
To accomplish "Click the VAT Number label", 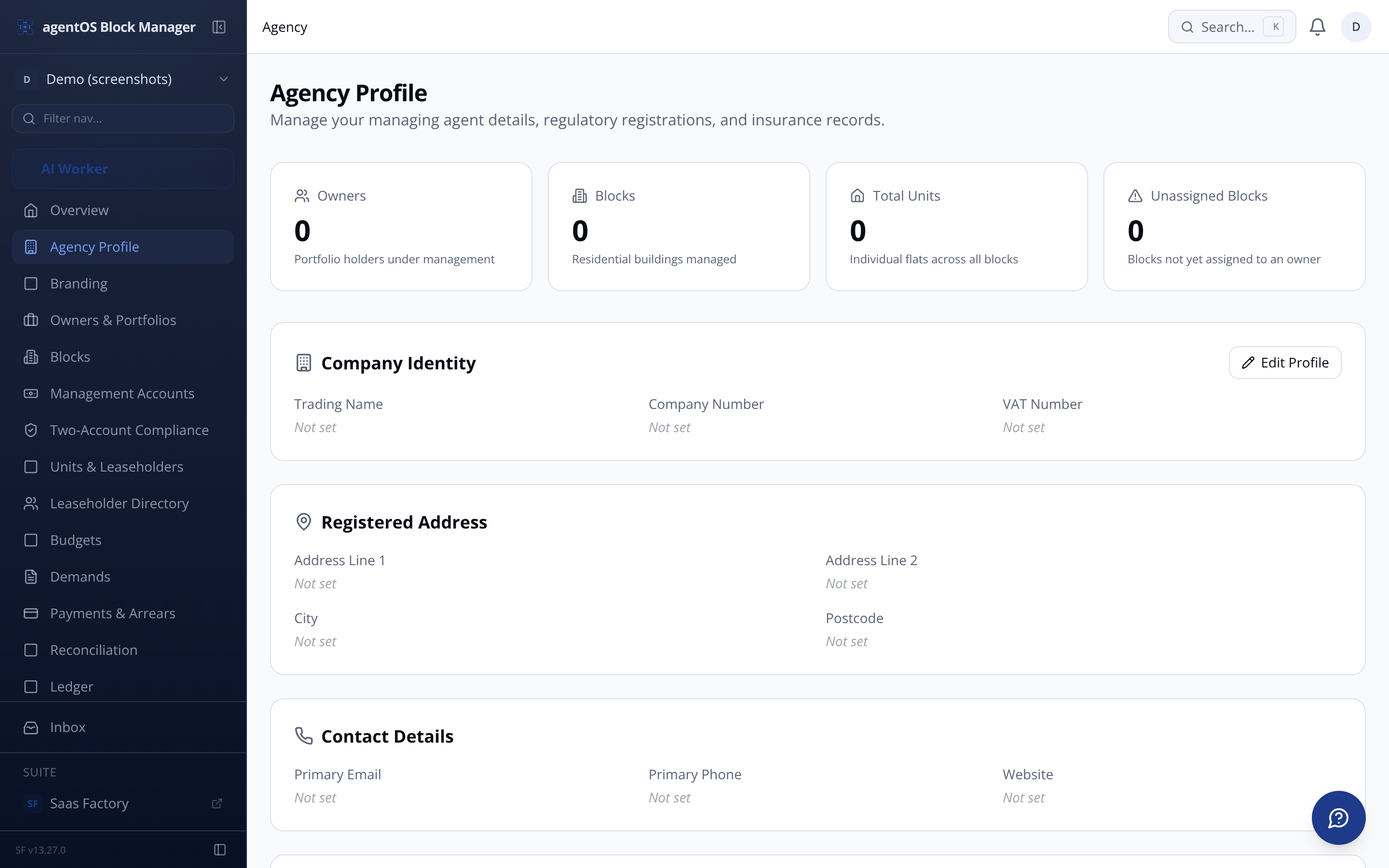I will tap(1042, 404).
